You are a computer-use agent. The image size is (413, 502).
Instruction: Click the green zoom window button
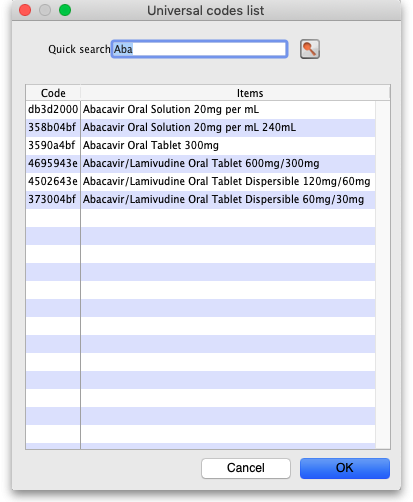(x=65, y=10)
